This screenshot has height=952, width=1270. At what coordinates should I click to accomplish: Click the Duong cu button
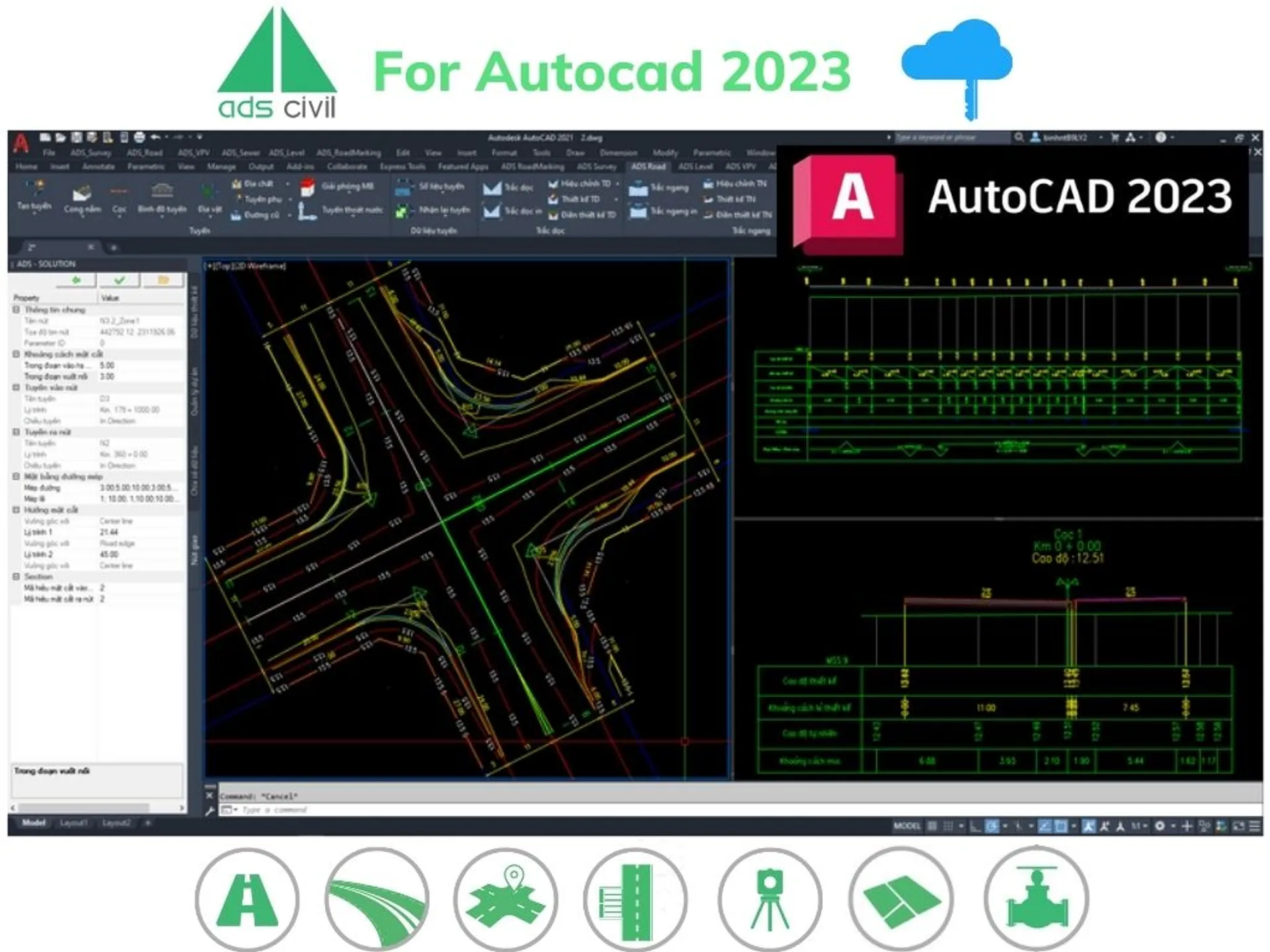(x=255, y=215)
